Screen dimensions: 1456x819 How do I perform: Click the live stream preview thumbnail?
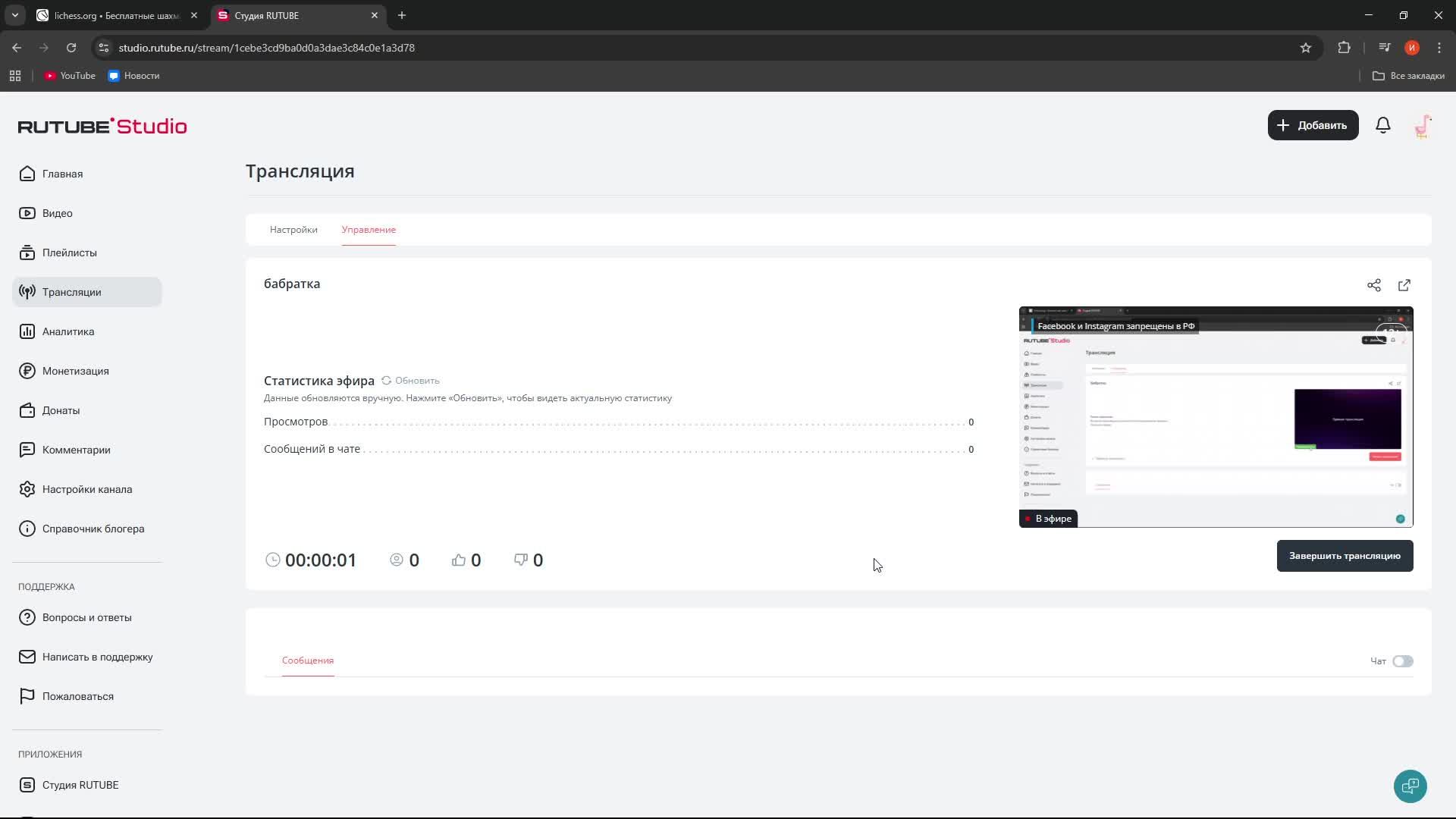tap(1216, 417)
